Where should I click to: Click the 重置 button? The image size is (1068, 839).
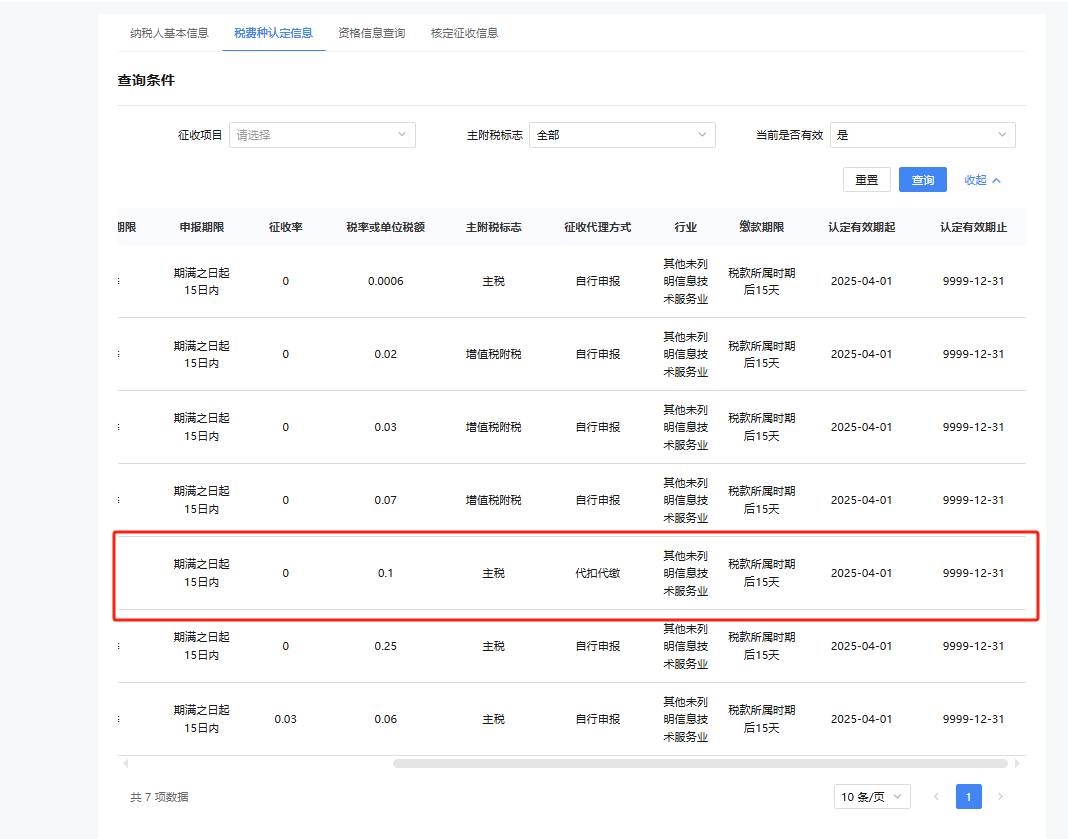866,180
